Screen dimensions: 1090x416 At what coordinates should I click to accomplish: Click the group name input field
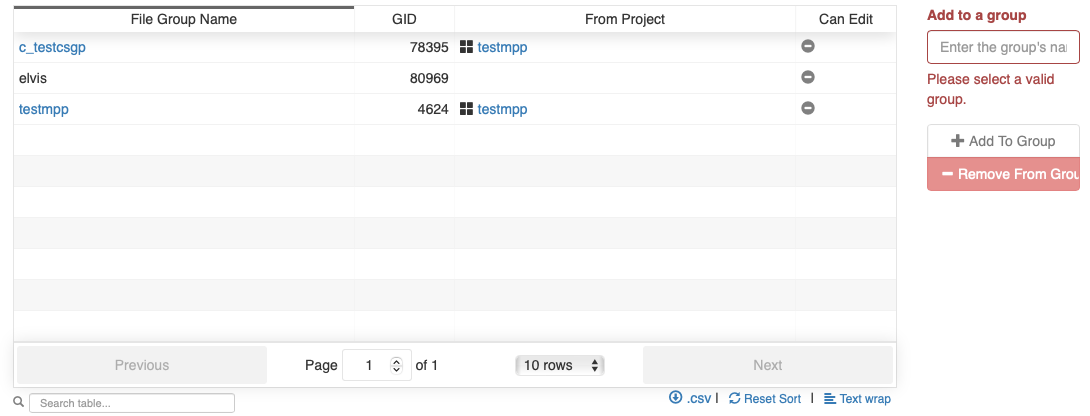pos(1003,47)
